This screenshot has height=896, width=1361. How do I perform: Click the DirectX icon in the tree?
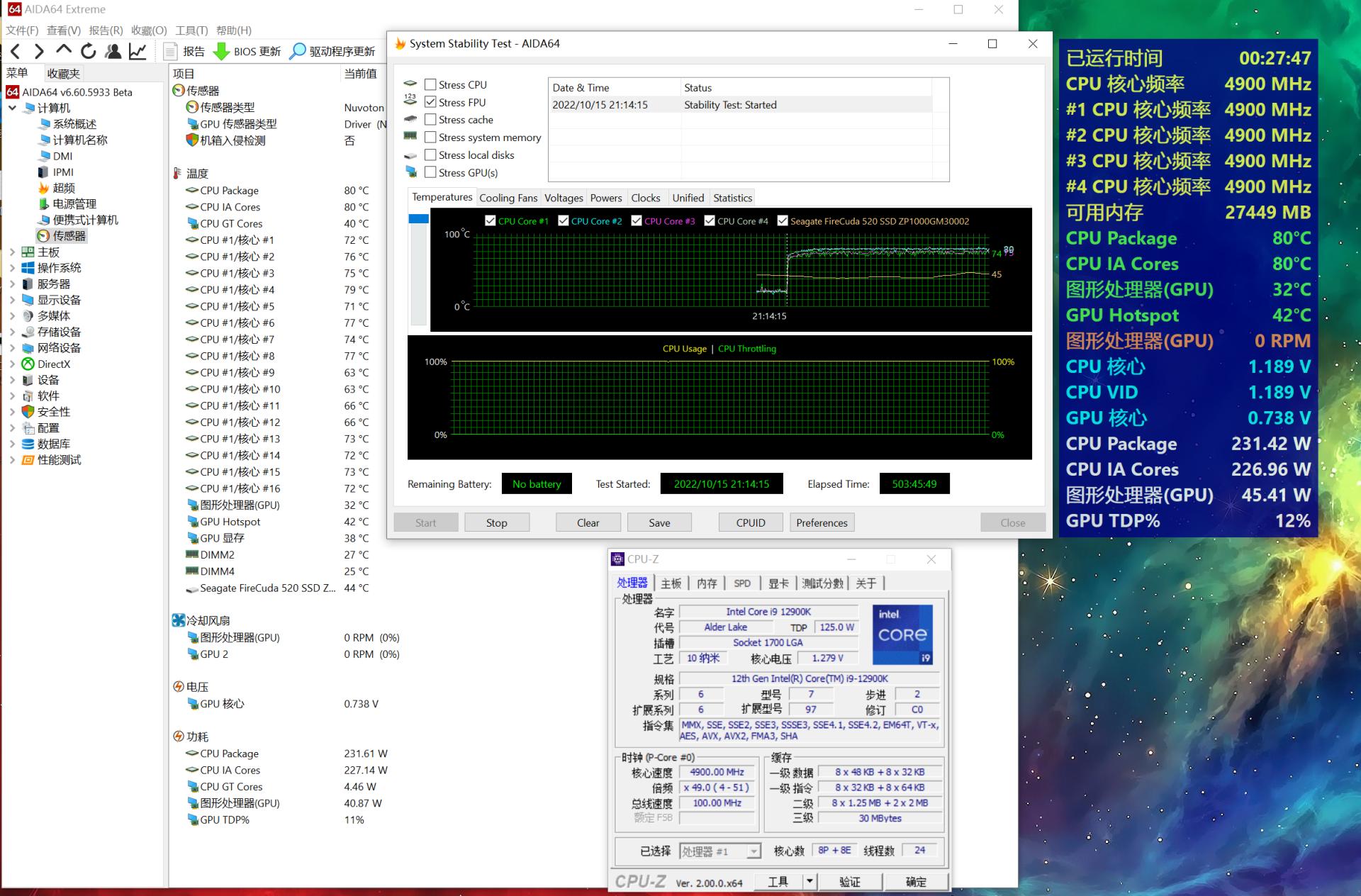pos(28,364)
